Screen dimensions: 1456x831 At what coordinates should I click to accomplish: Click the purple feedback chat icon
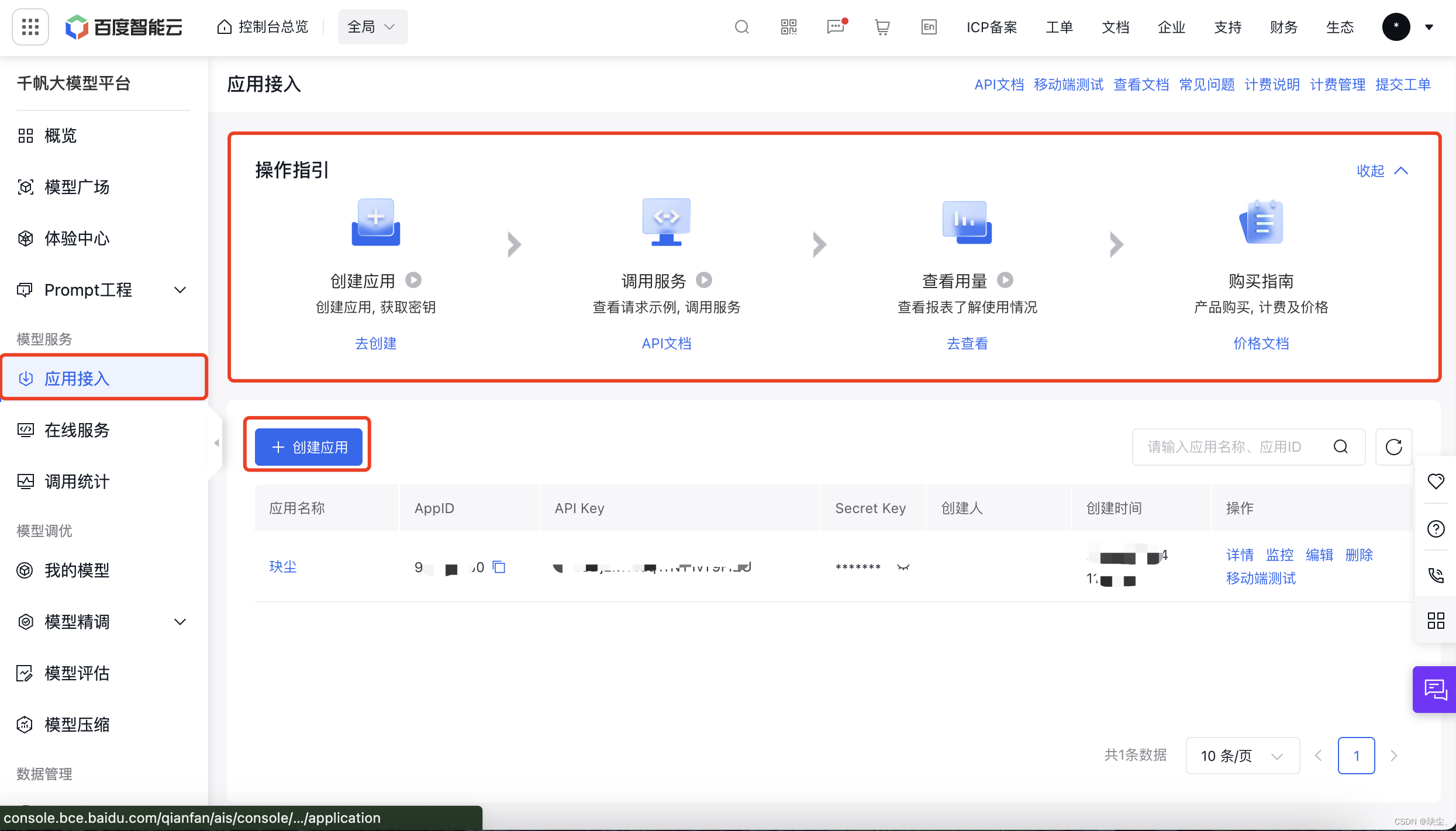(1435, 690)
